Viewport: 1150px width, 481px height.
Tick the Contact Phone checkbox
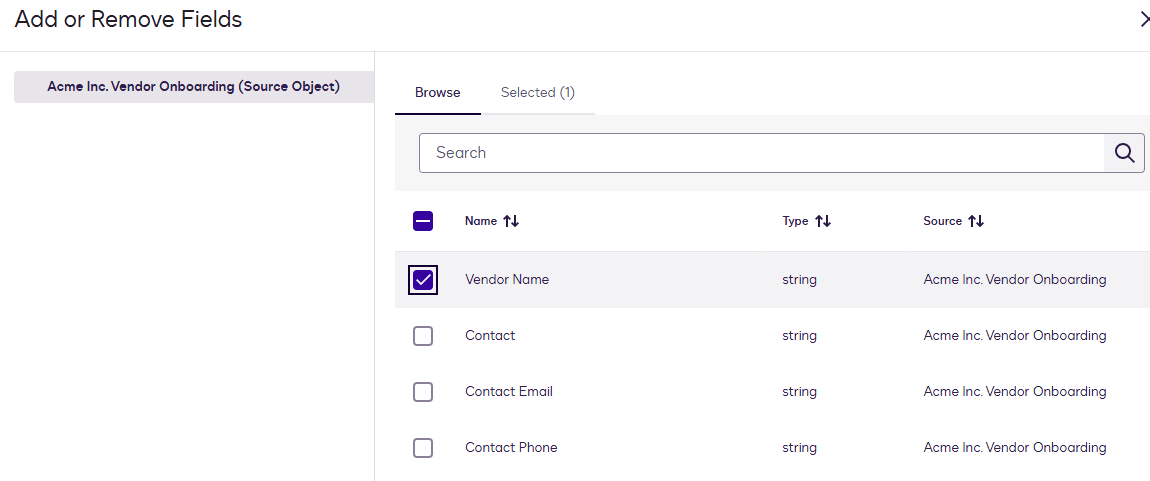click(423, 448)
